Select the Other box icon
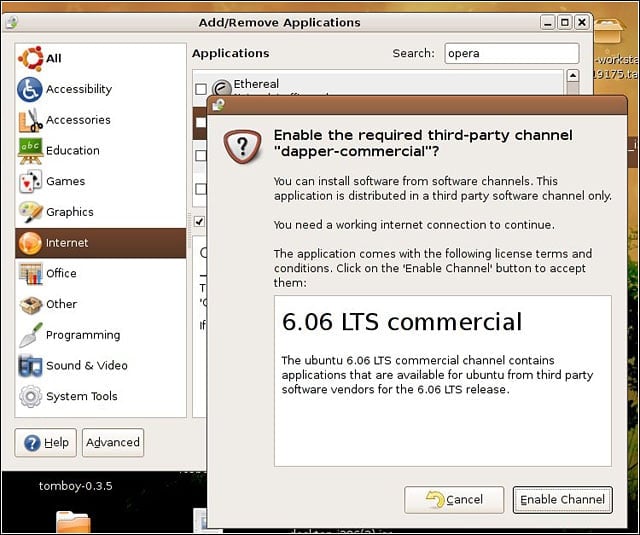Viewport: 640px width, 535px height. (x=31, y=304)
